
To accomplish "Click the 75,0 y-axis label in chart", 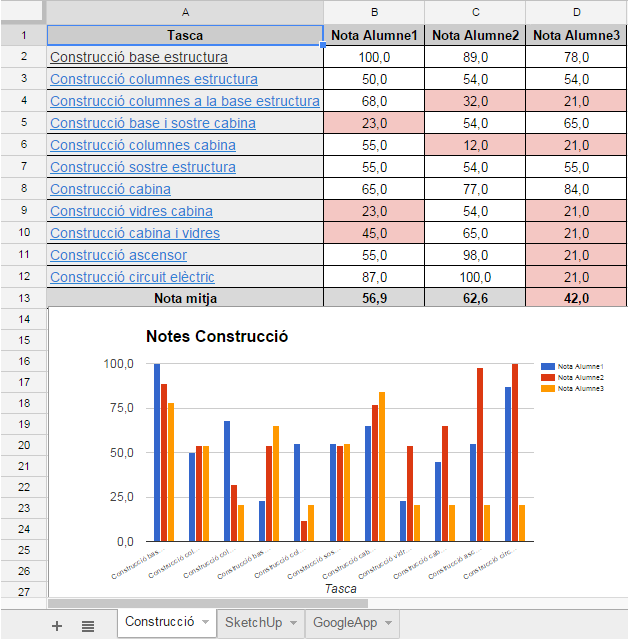I will coord(121,408).
